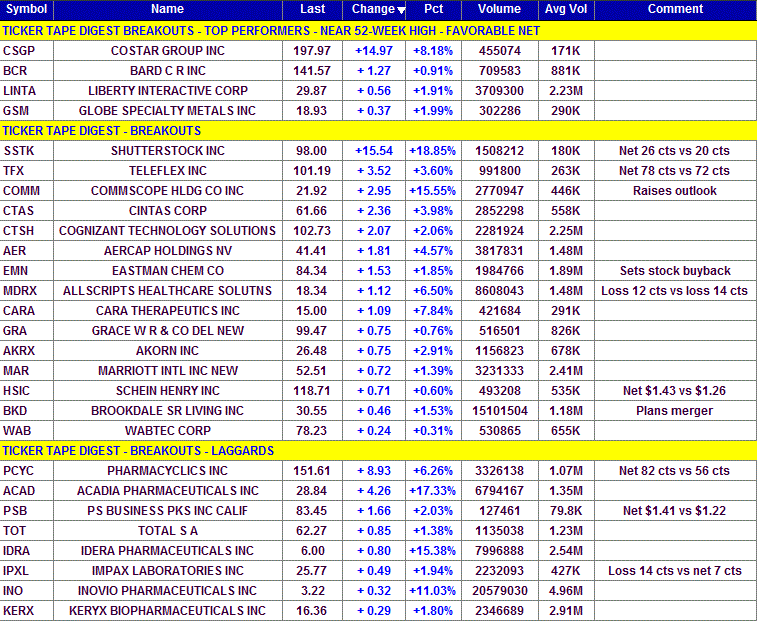
Task: Click the INO ticker symbol
Action: (x=13, y=591)
